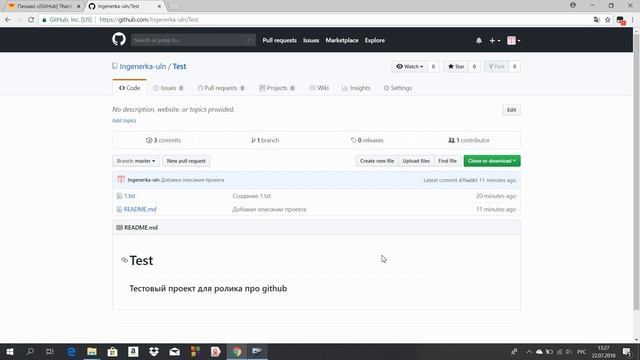Star the repository

(x=456, y=67)
